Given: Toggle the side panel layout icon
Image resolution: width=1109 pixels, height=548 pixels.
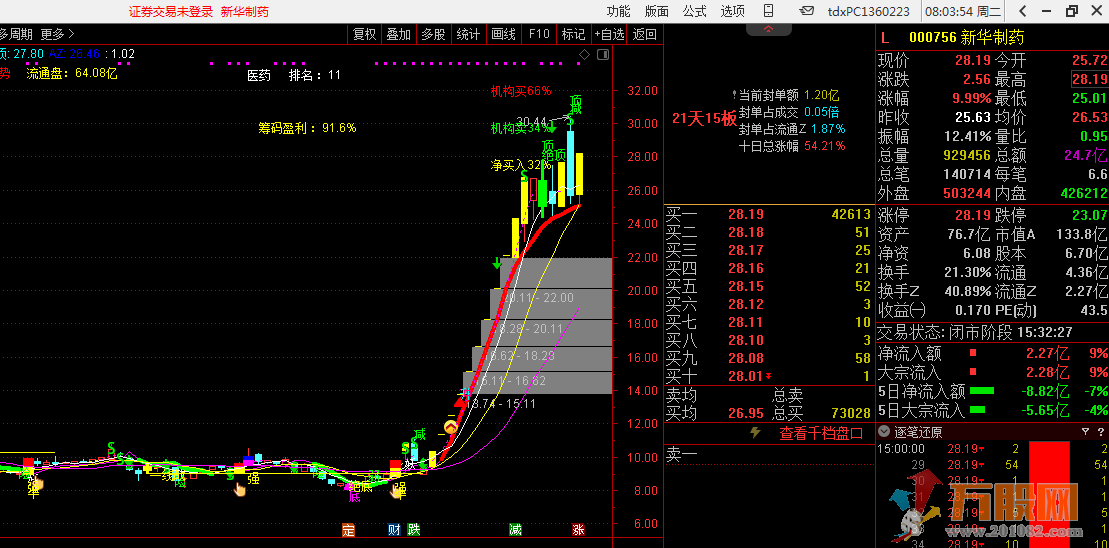Looking at the screenshot, I should [603, 54].
